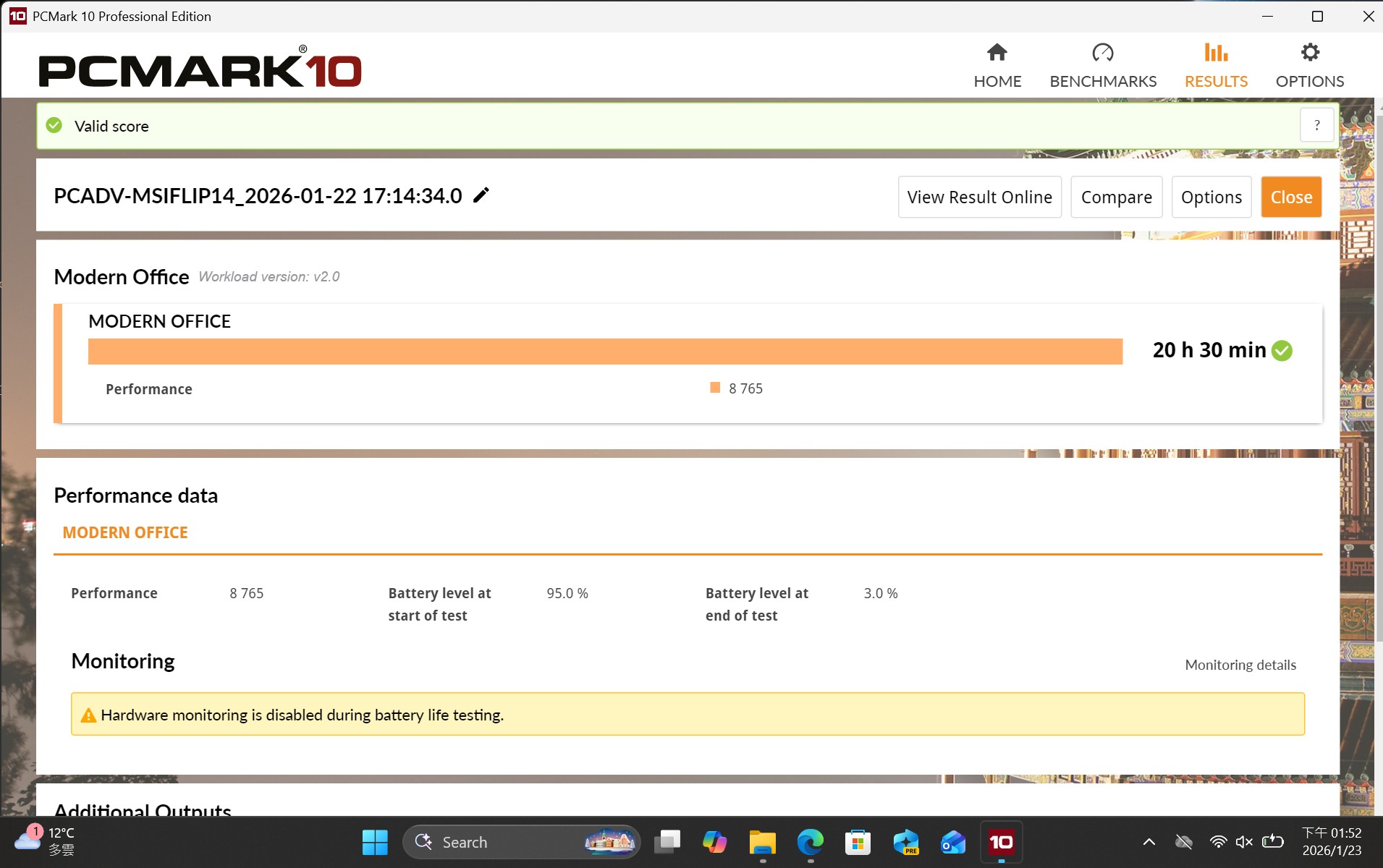The width and height of the screenshot is (1383, 868).
Task: Click the orange Modern Office score bar
Action: [605, 352]
